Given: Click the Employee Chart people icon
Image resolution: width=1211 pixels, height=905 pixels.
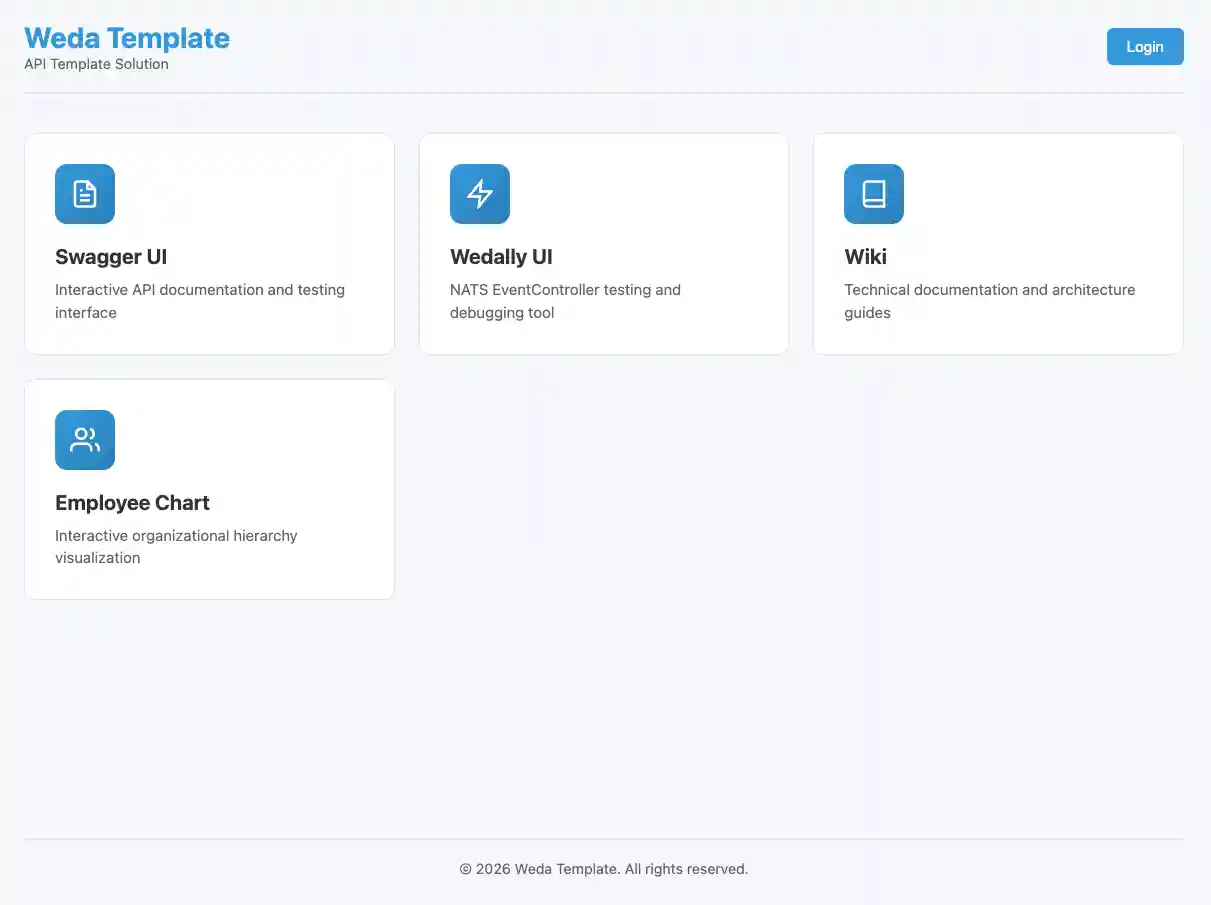Looking at the screenshot, I should (x=85, y=440).
